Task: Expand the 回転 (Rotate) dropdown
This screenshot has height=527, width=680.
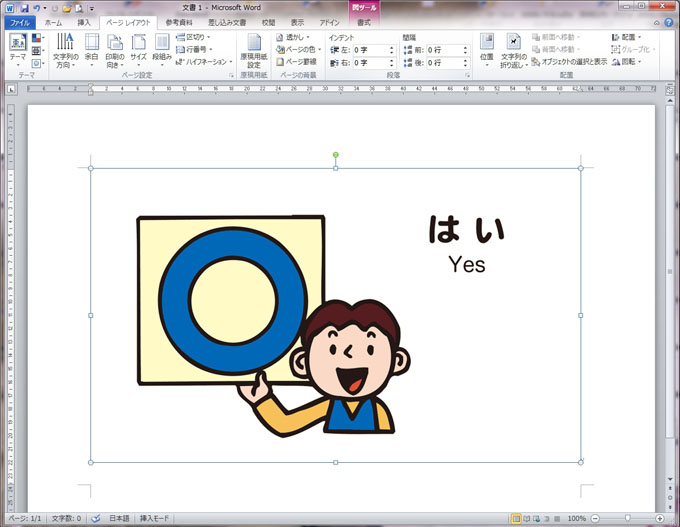Action: pos(628,61)
